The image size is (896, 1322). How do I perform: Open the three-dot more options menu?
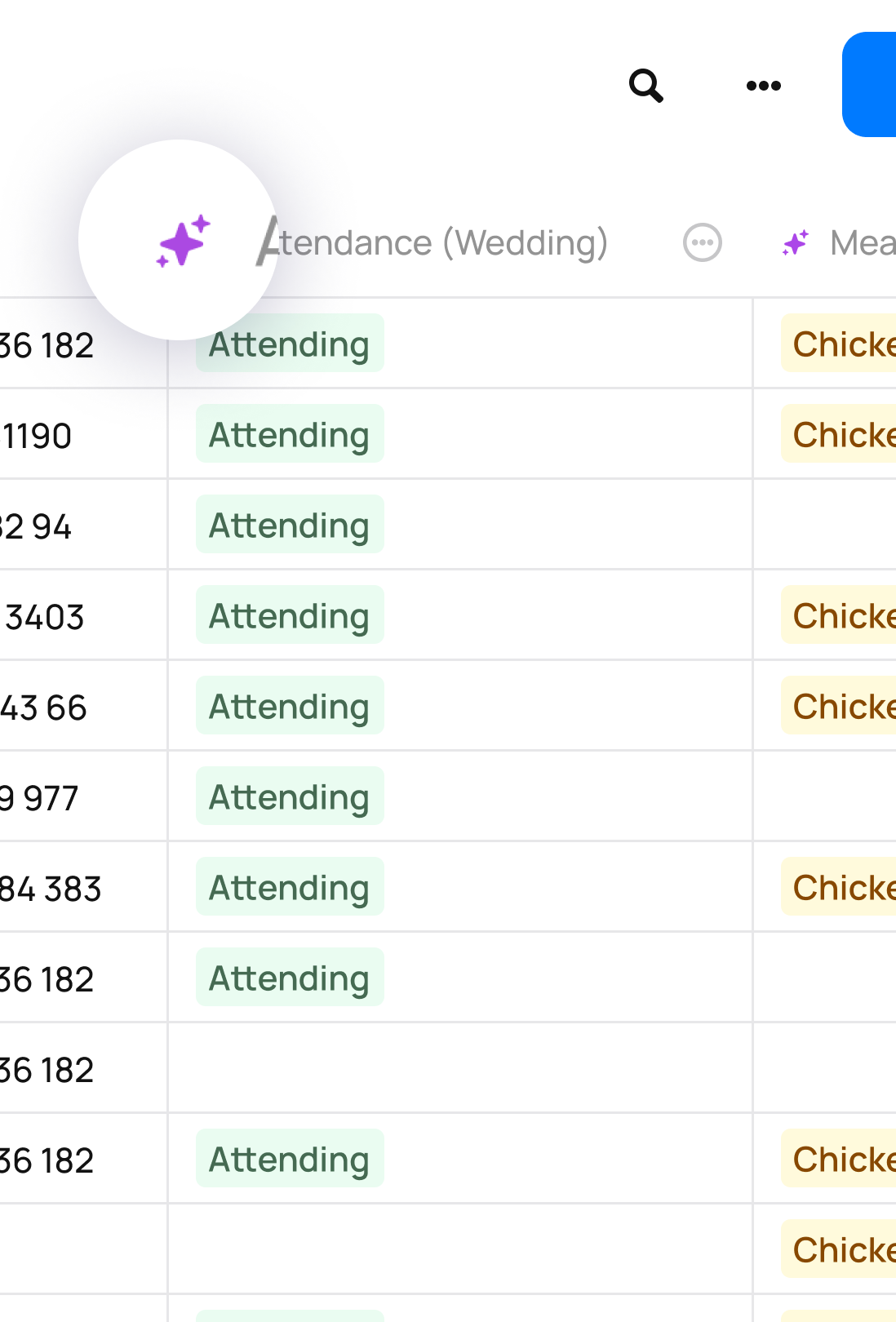pyautogui.click(x=764, y=85)
